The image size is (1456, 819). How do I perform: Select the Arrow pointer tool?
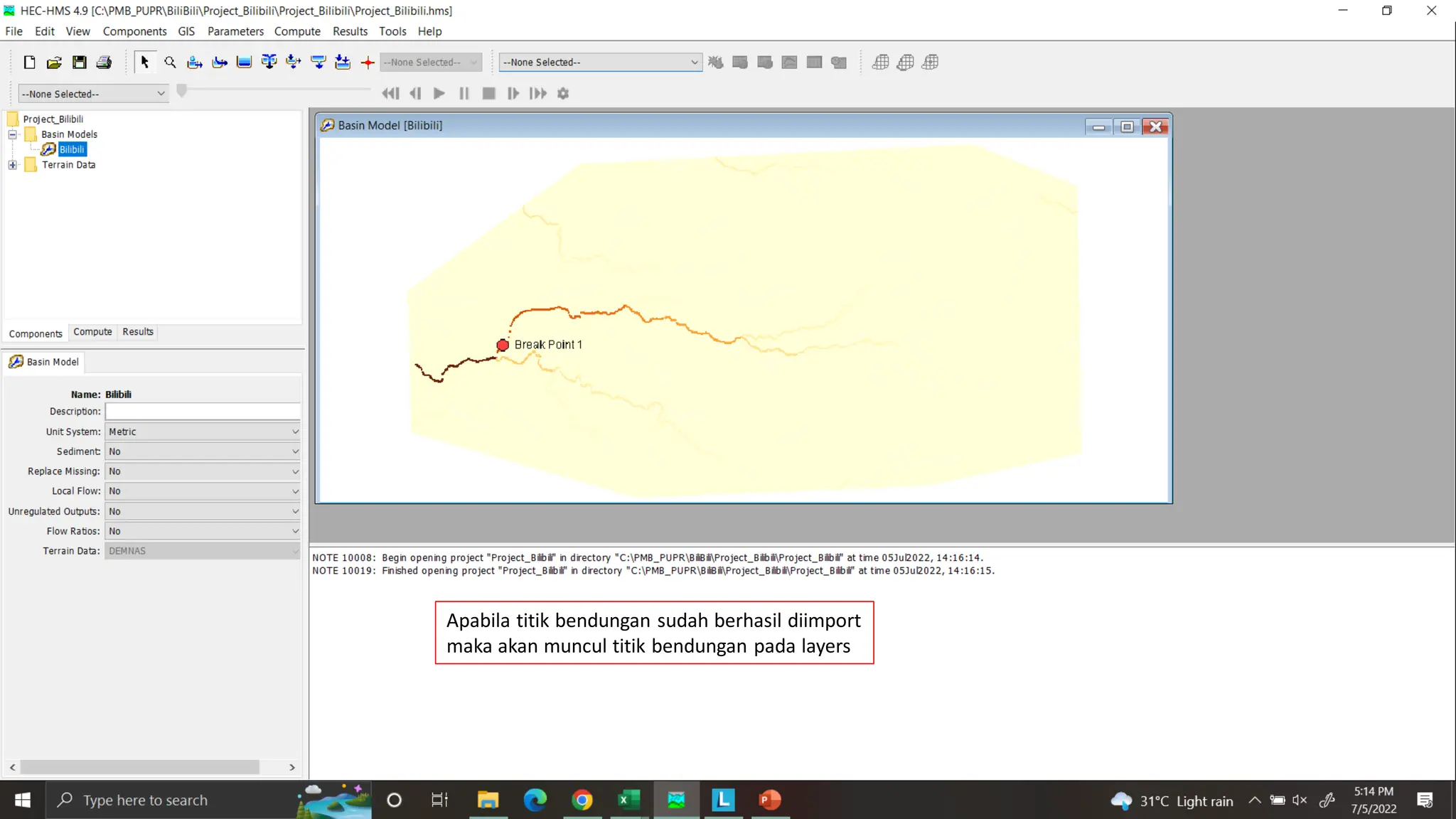pos(144,63)
